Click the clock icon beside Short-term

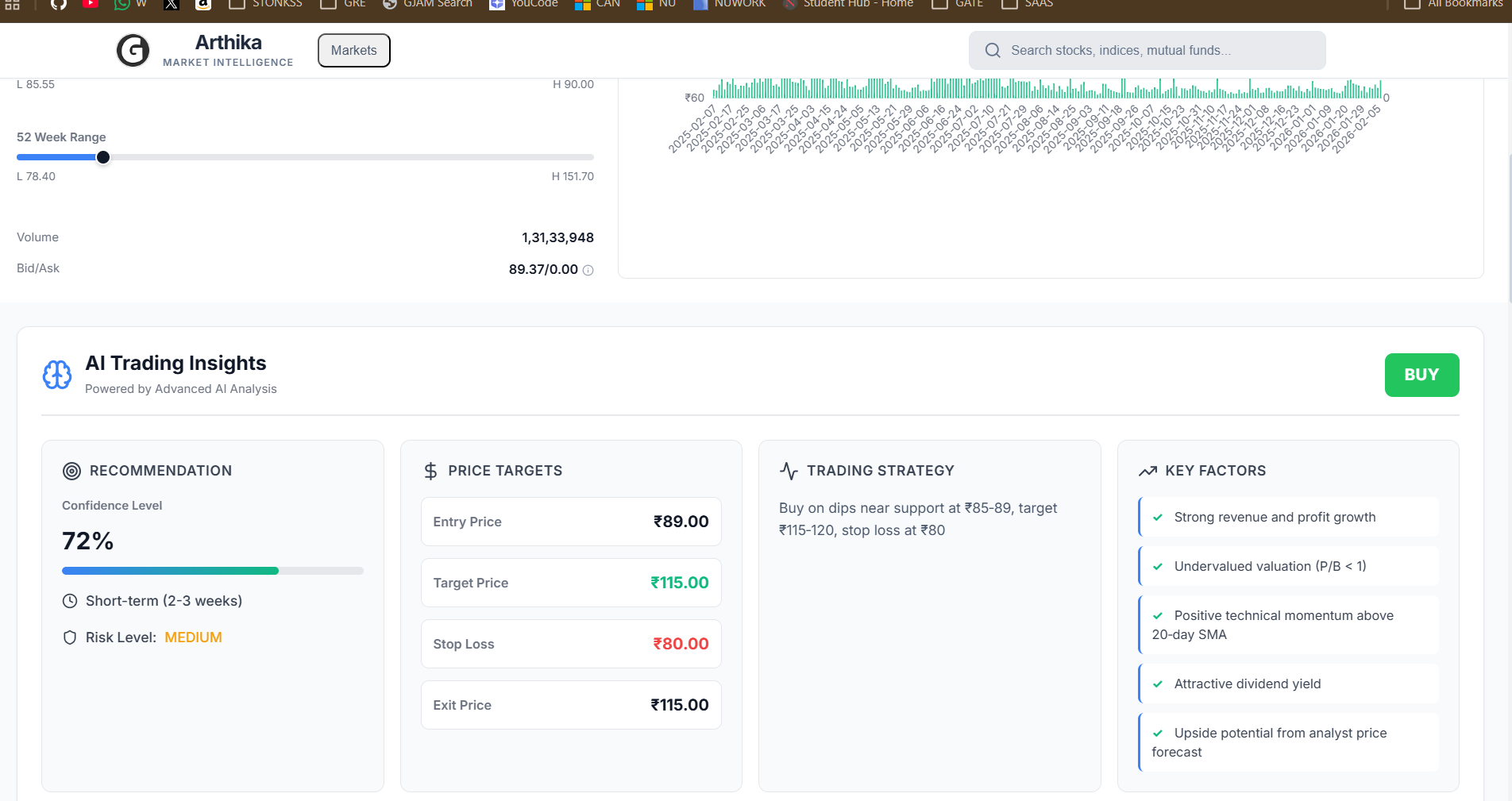(x=69, y=601)
